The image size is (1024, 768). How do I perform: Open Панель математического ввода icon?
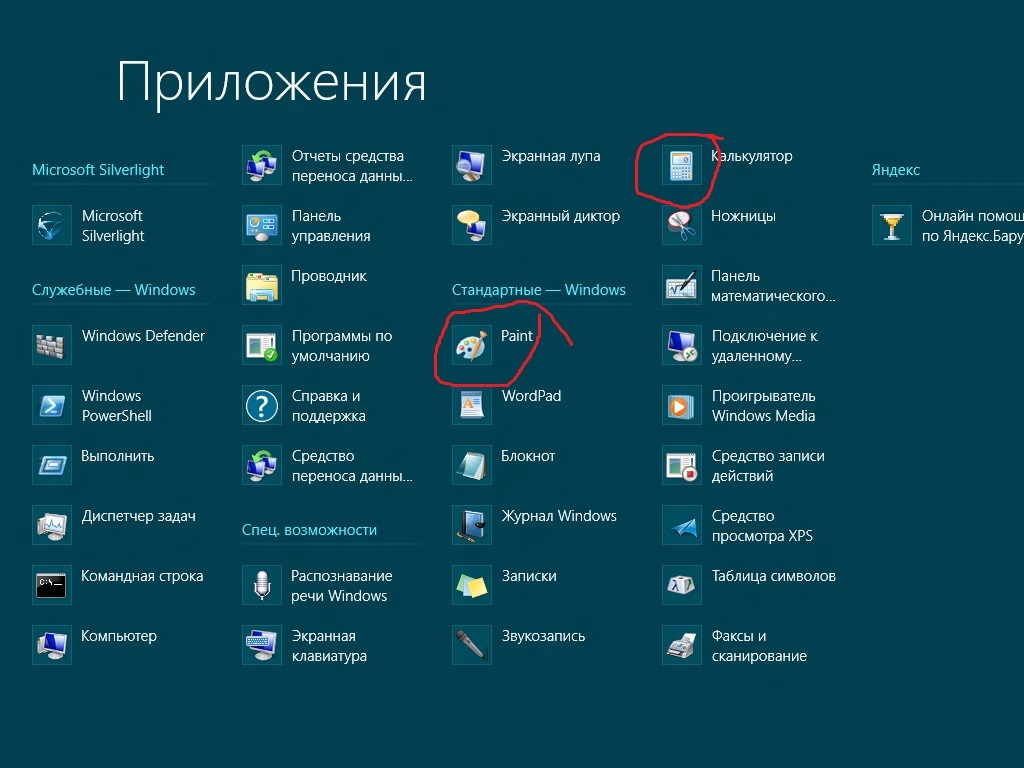tap(682, 285)
